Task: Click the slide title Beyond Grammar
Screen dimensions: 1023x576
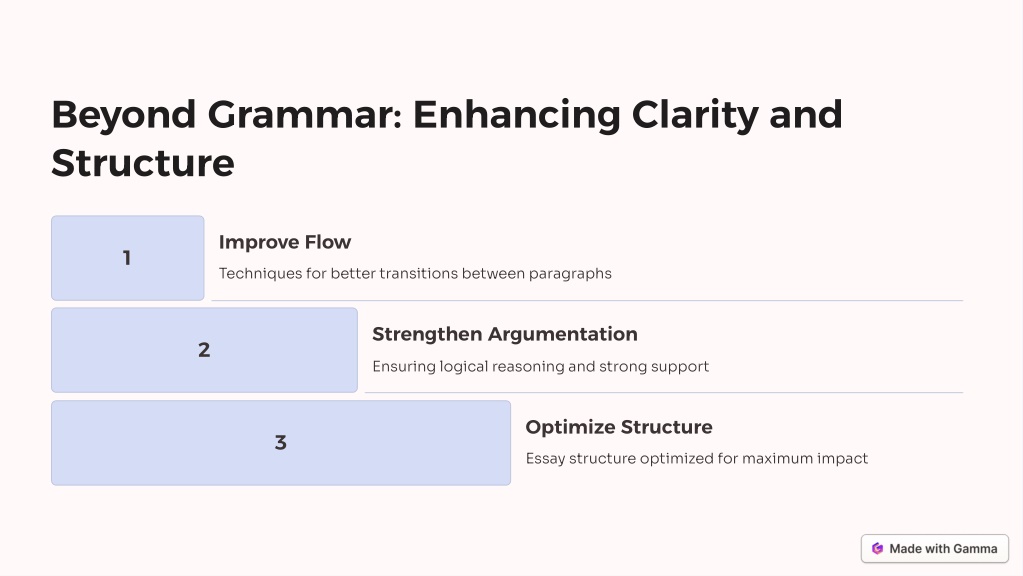Action: point(447,138)
